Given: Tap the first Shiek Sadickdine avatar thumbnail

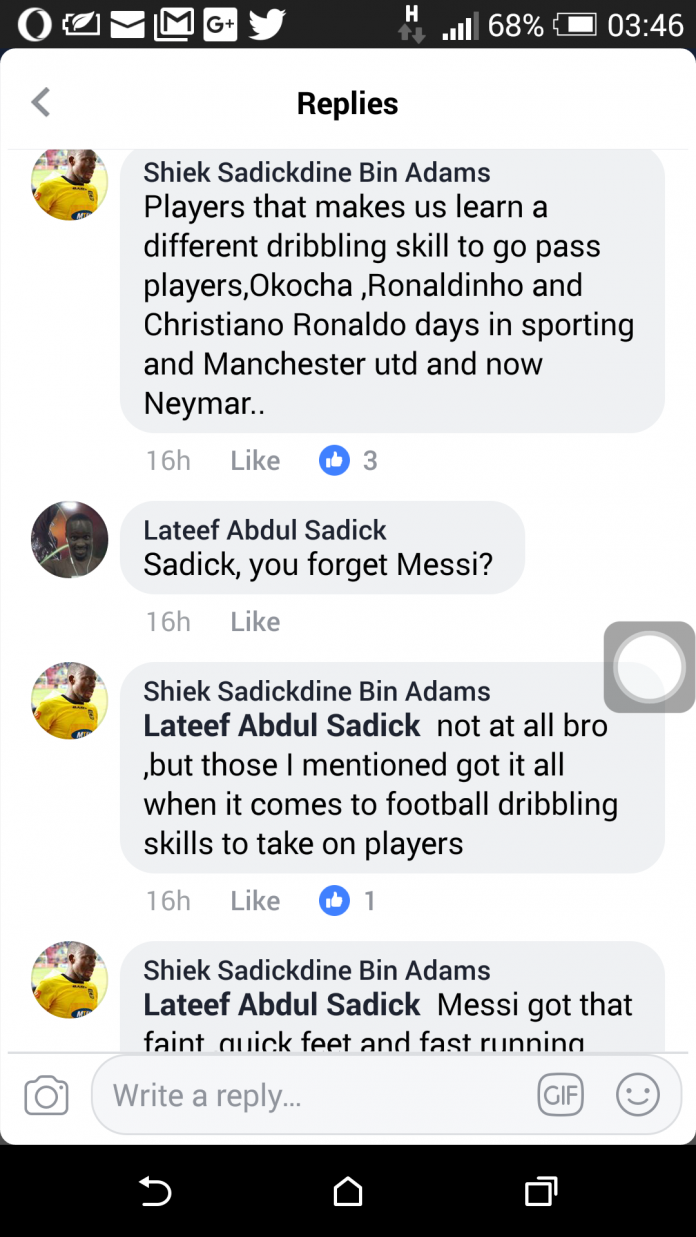Looking at the screenshot, I should pyautogui.click(x=70, y=183).
